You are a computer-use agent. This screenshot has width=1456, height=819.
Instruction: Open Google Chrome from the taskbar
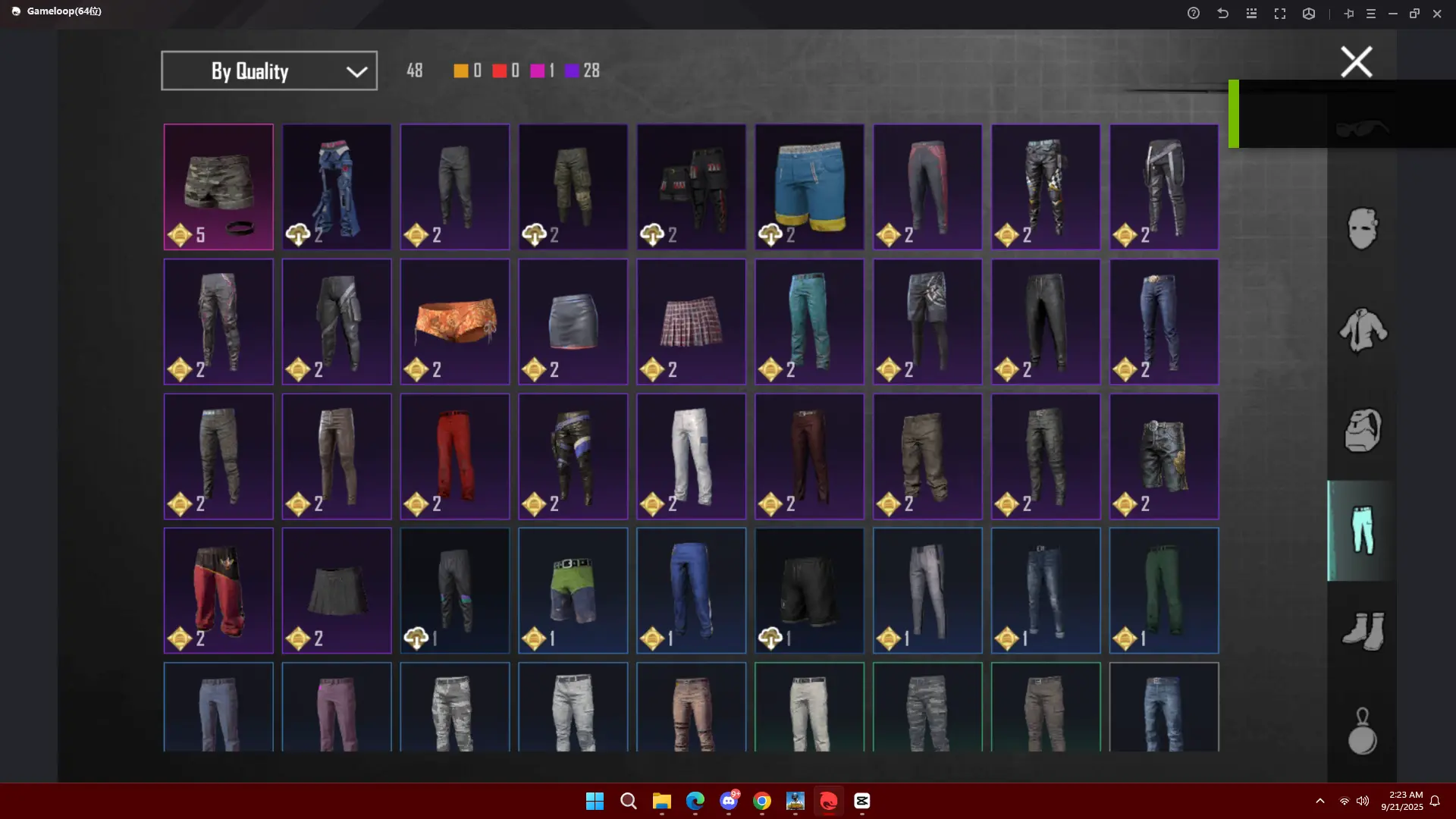click(762, 801)
